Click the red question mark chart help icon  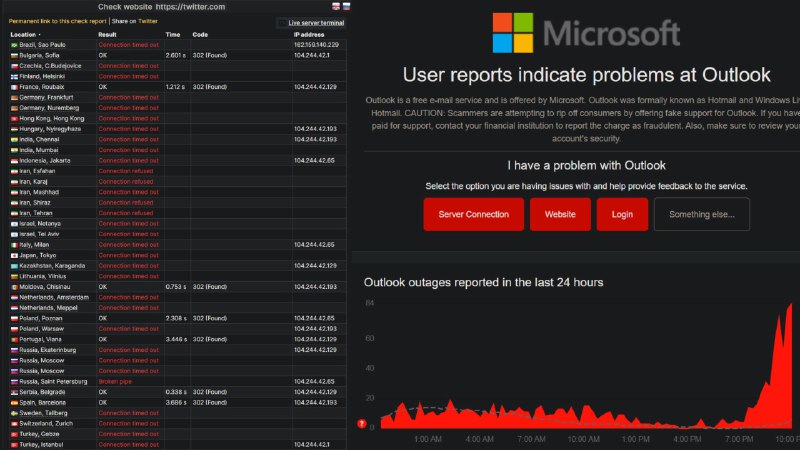pos(362,423)
